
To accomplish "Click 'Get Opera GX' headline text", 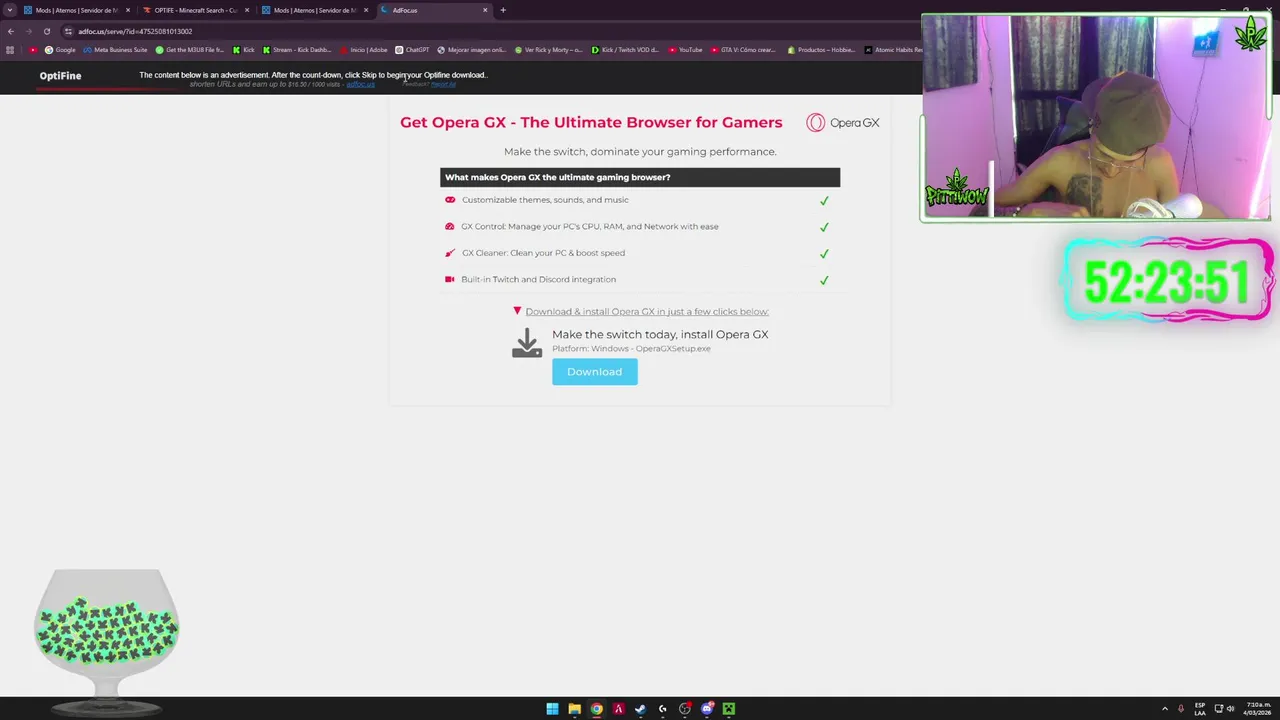I will (x=591, y=122).
